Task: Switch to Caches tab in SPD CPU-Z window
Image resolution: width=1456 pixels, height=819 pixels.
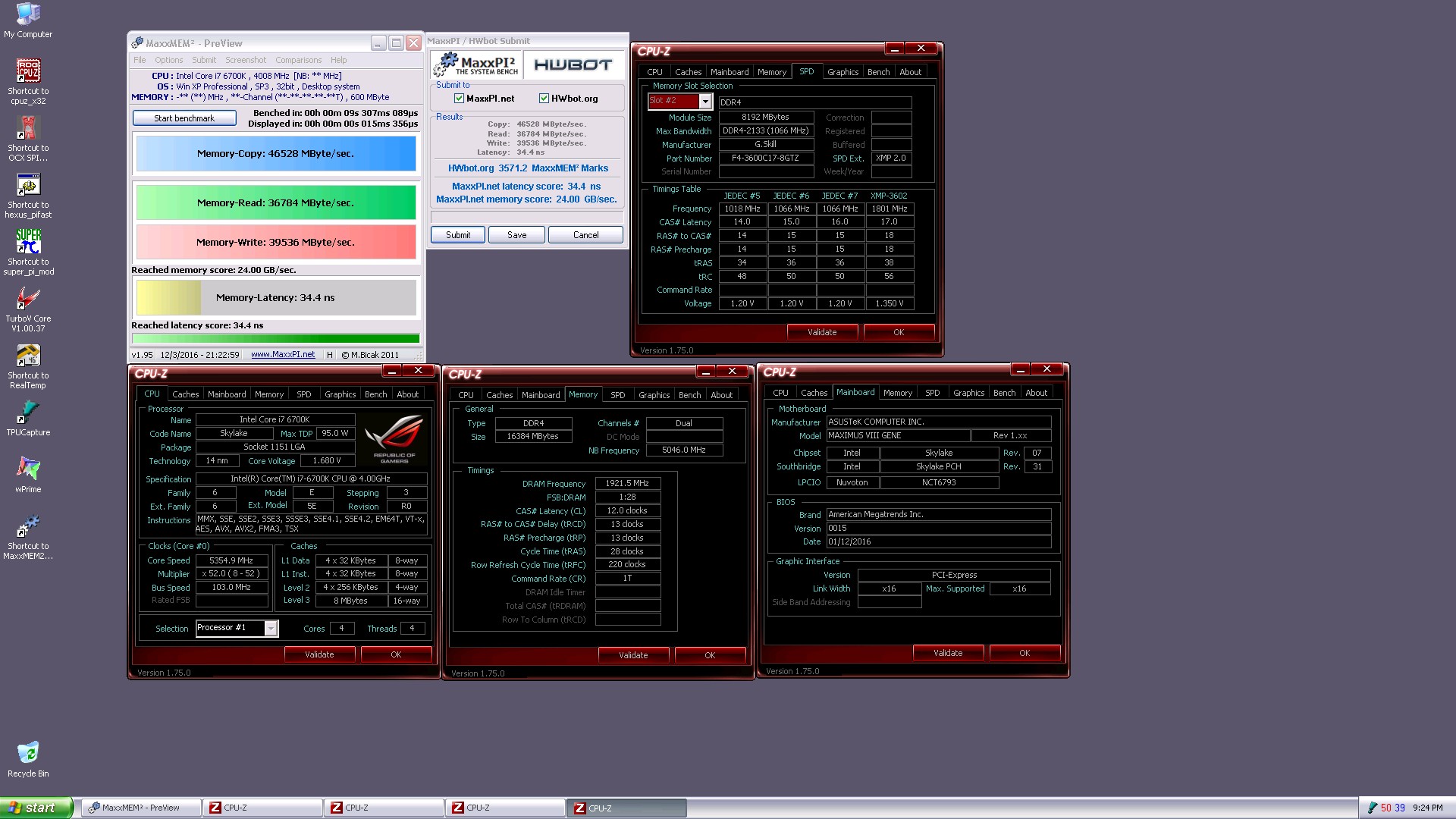Action: tap(688, 72)
